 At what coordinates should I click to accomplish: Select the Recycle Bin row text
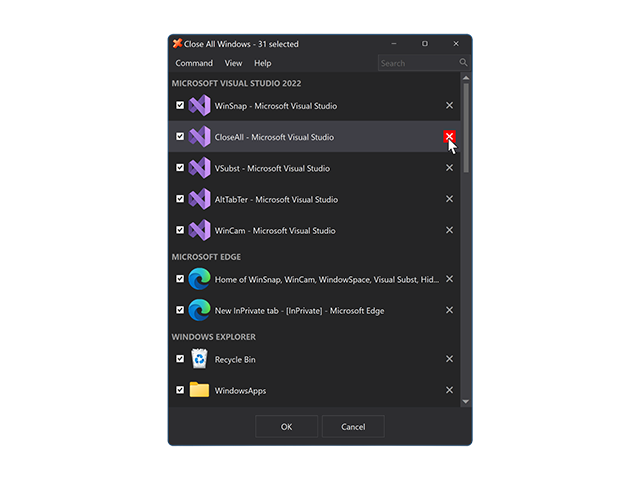point(235,360)
